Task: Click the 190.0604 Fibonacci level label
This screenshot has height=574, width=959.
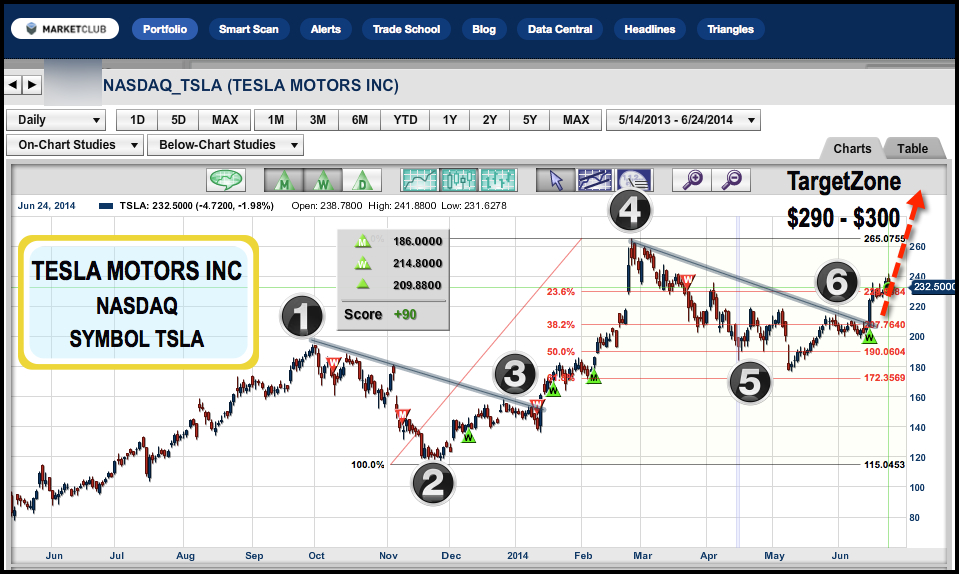Action: click(884, 352)
